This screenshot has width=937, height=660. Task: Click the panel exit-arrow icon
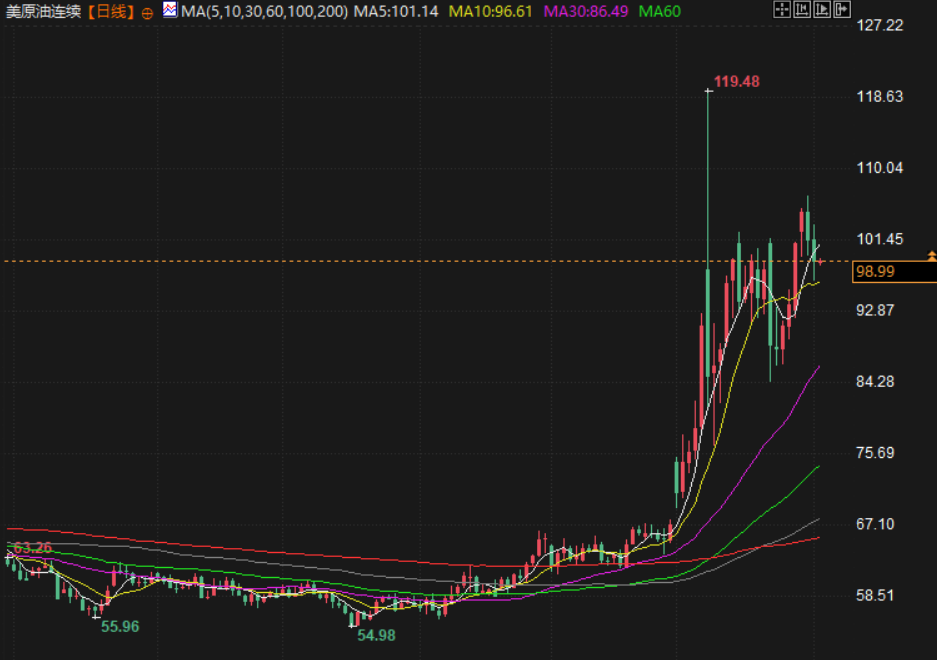[x=842, y=9]
